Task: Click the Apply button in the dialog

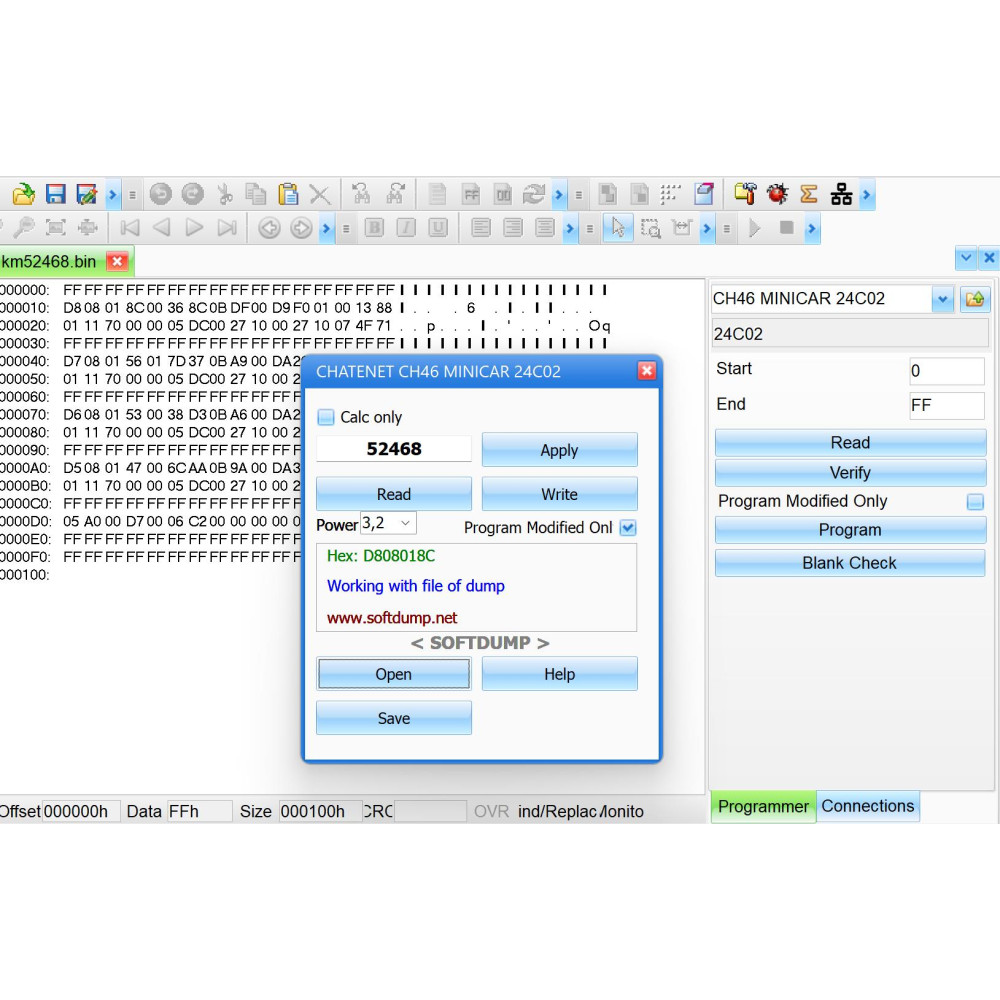Action: [559, 450]
